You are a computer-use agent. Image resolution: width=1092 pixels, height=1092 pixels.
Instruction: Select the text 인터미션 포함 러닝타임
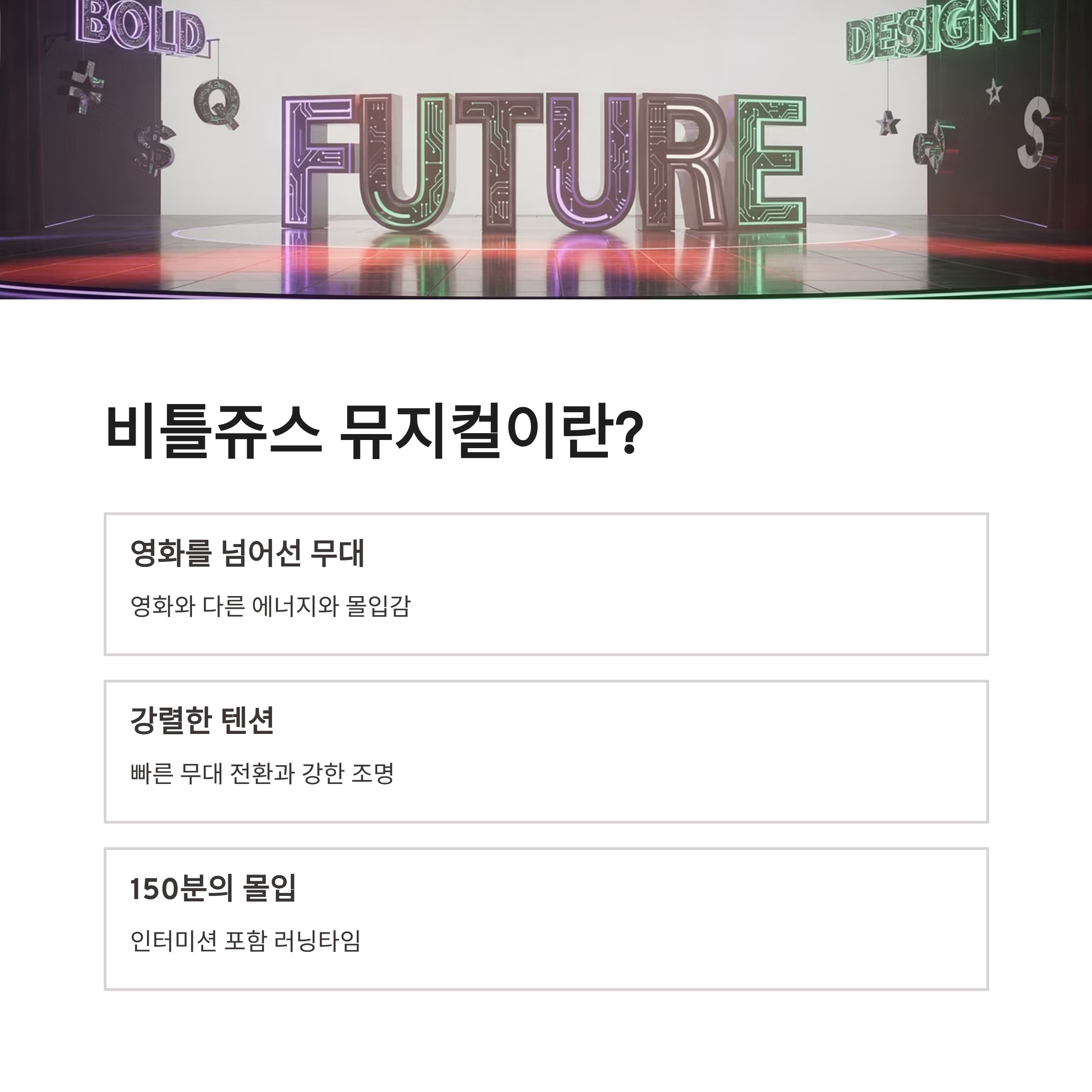(245, 941)
